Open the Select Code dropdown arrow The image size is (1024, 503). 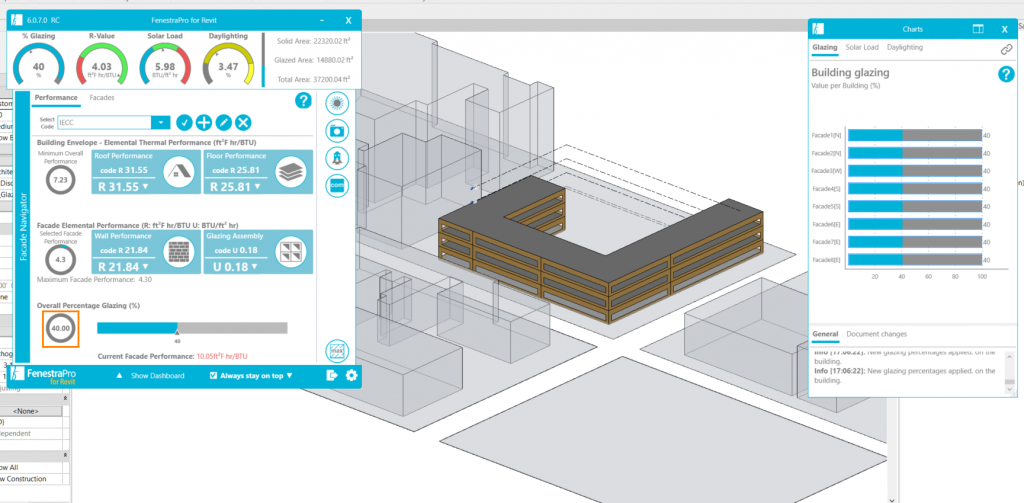(x=160, y=122)
